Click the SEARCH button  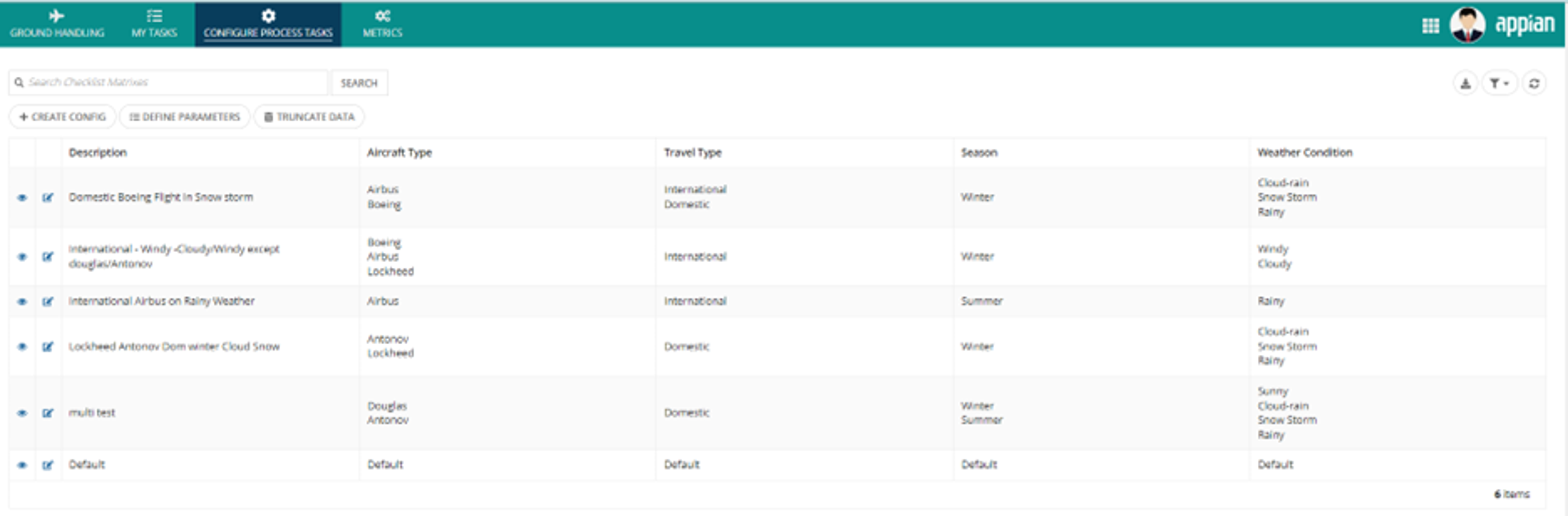(359, 83)
